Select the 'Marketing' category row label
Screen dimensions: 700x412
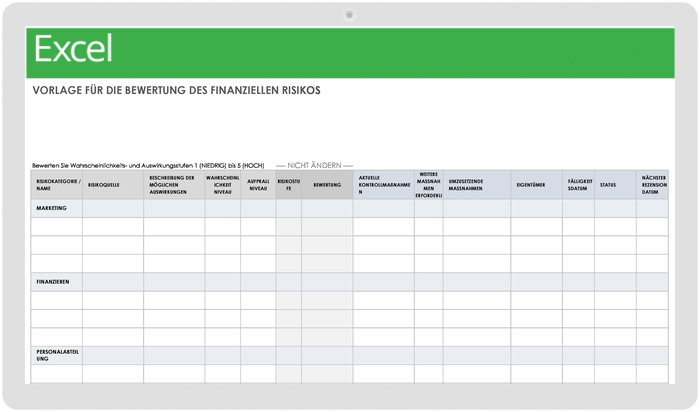(x=51, y=208)
